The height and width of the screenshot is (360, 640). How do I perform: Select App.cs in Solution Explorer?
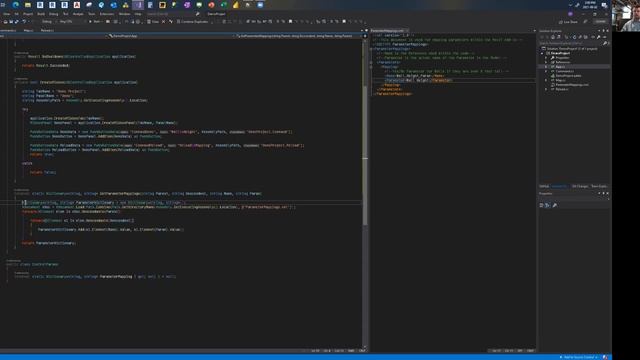[560, 67]
